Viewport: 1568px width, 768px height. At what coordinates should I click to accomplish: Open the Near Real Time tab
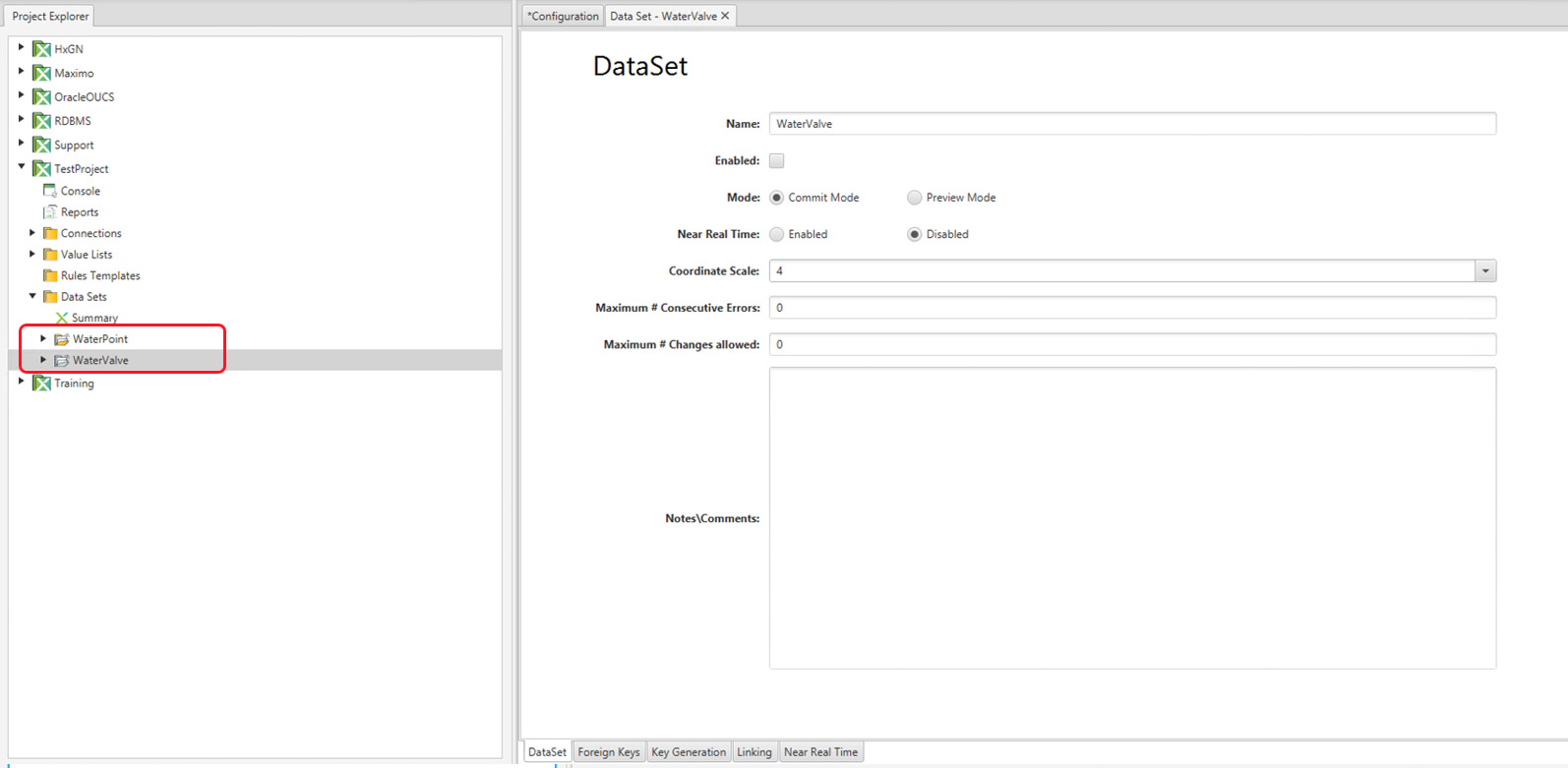tap(821, 752)
